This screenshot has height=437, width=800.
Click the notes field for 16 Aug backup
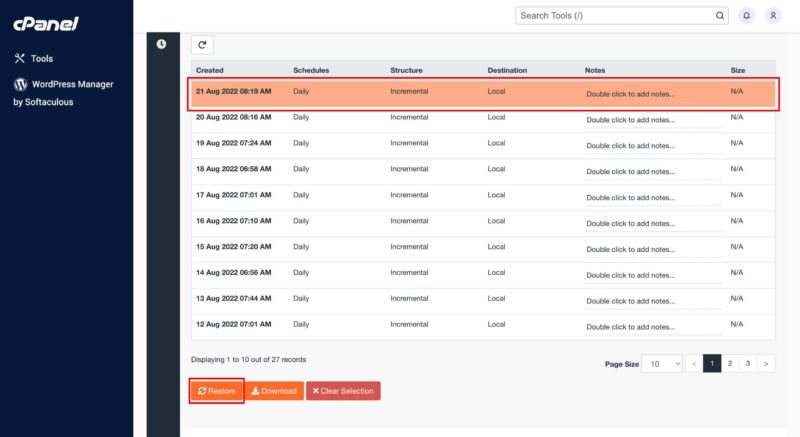pyautogui.click(x=653, y=224)
